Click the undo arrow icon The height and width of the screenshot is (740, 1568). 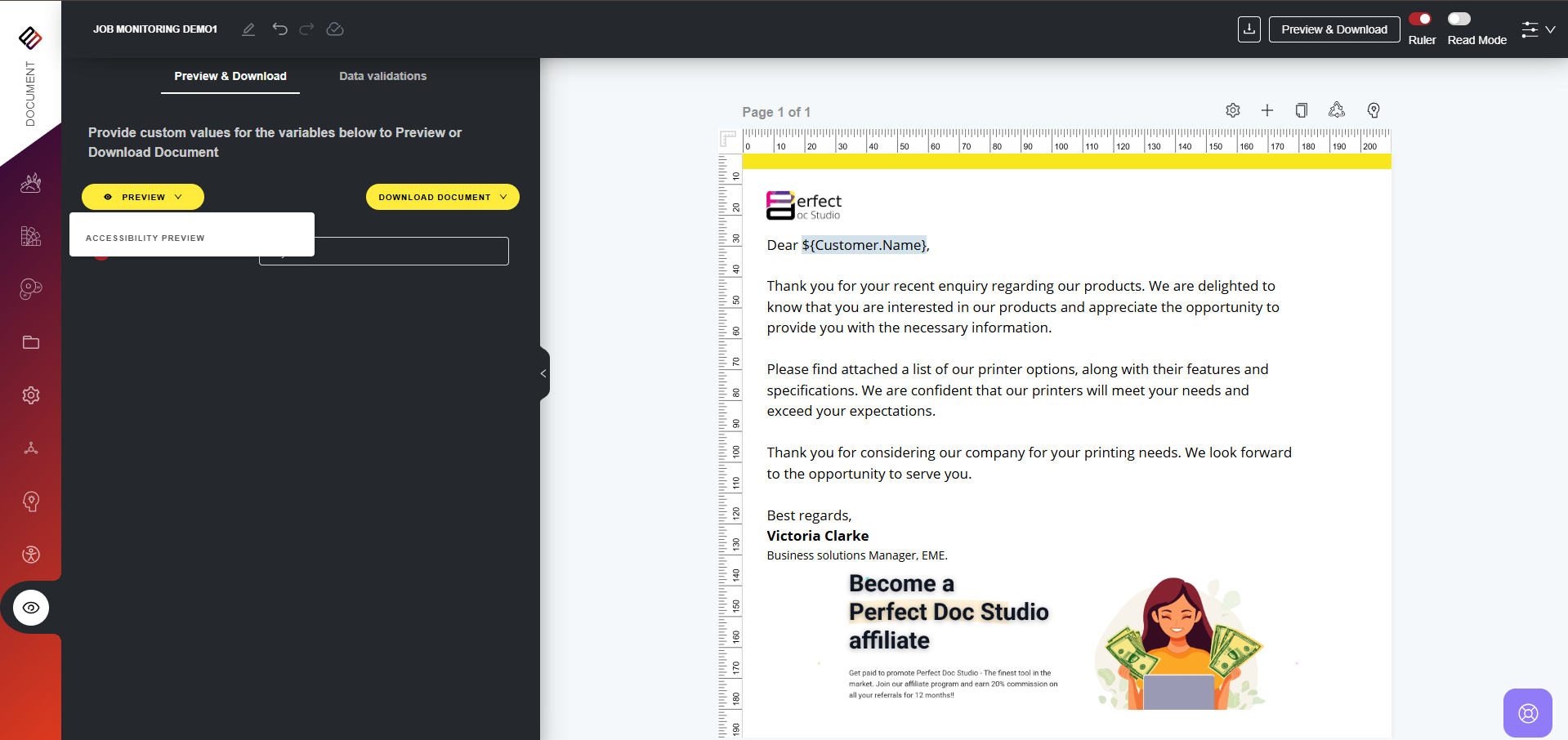[280, 29]
